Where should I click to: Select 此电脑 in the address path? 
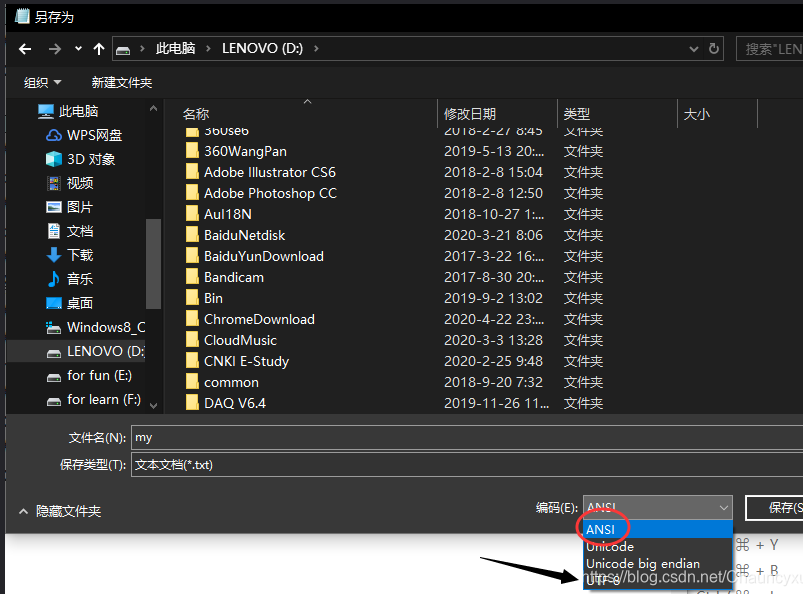(x=176, y=49)
